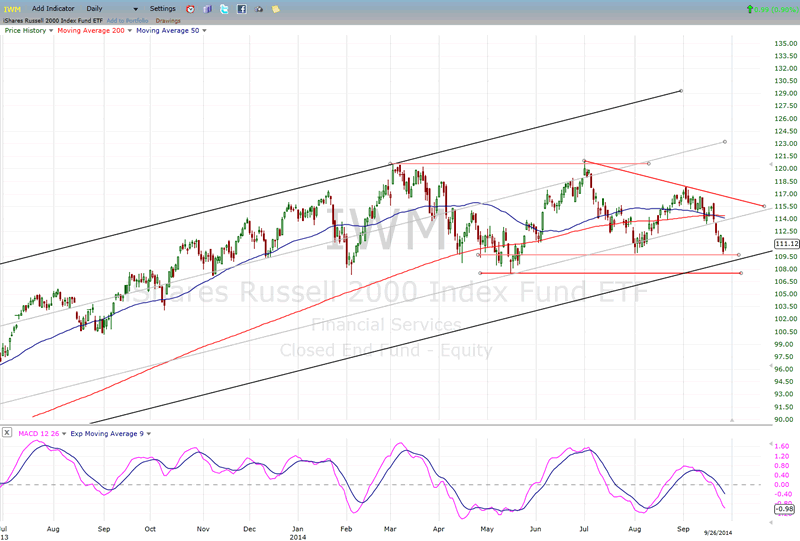This screenshot has height=541, width=800.
Task: Click the 9/26/2014 date label
Action: (x=718, y=533)
